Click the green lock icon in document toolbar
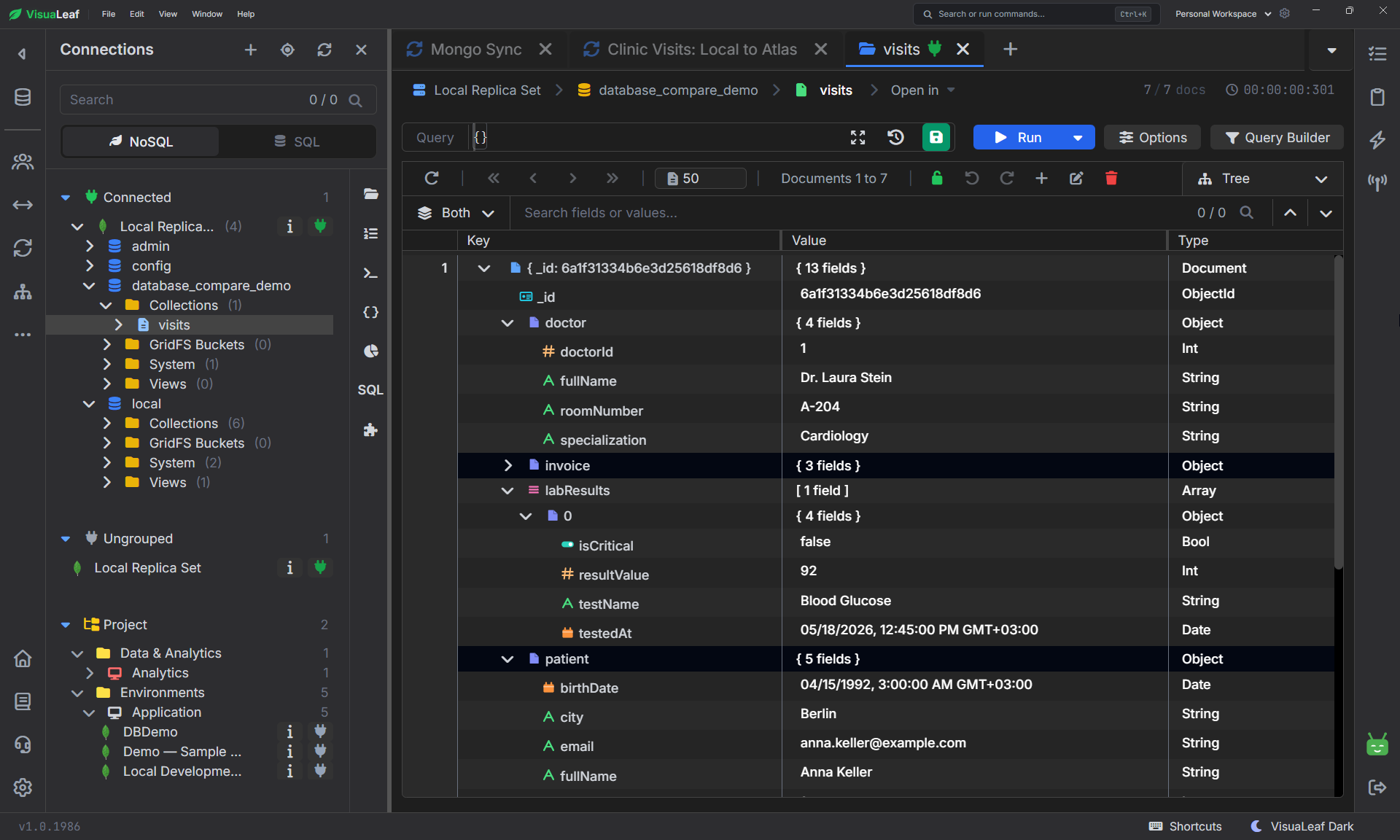 coord(937,179)
